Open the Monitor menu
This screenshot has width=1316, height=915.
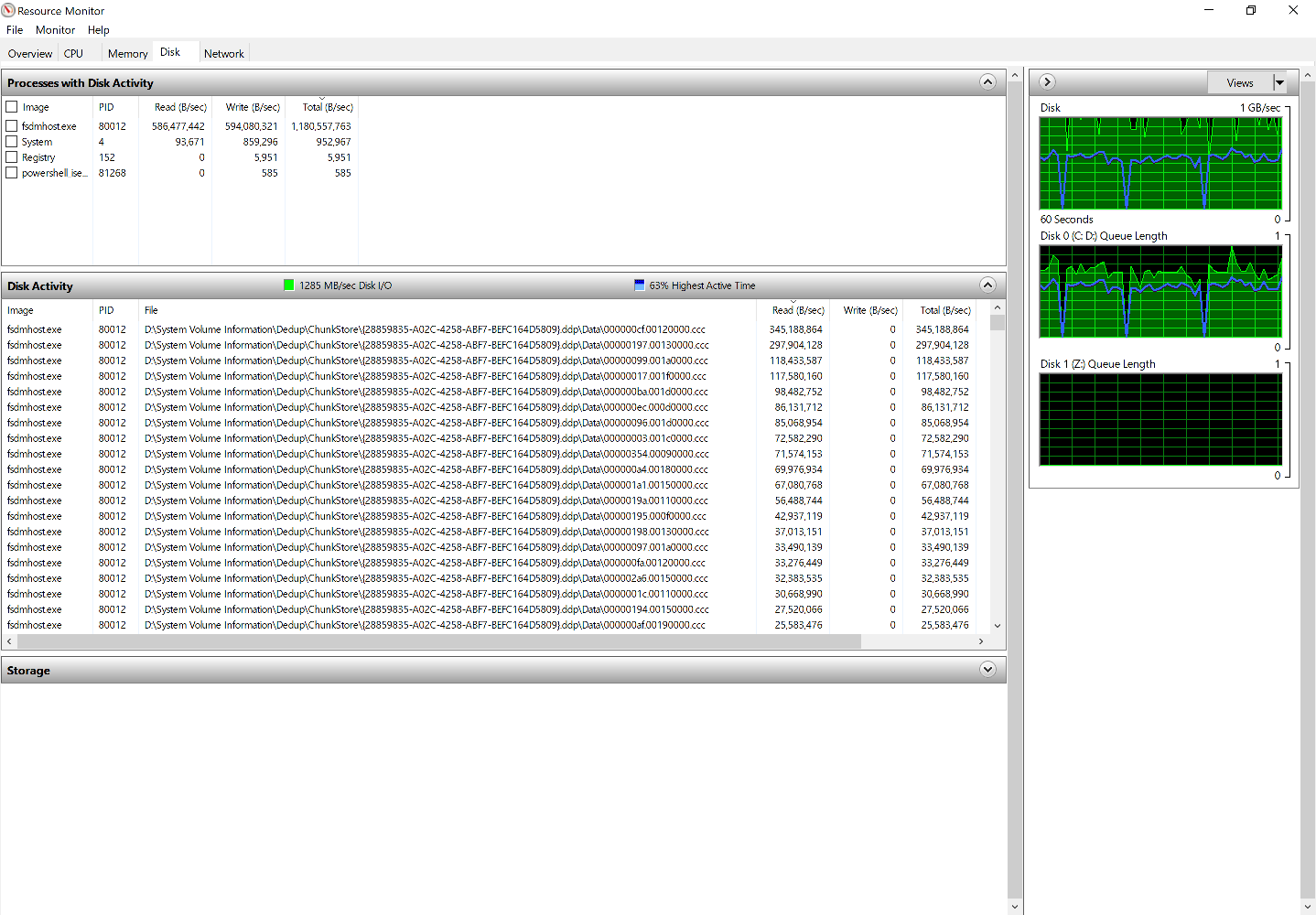[x=55, y=30]
